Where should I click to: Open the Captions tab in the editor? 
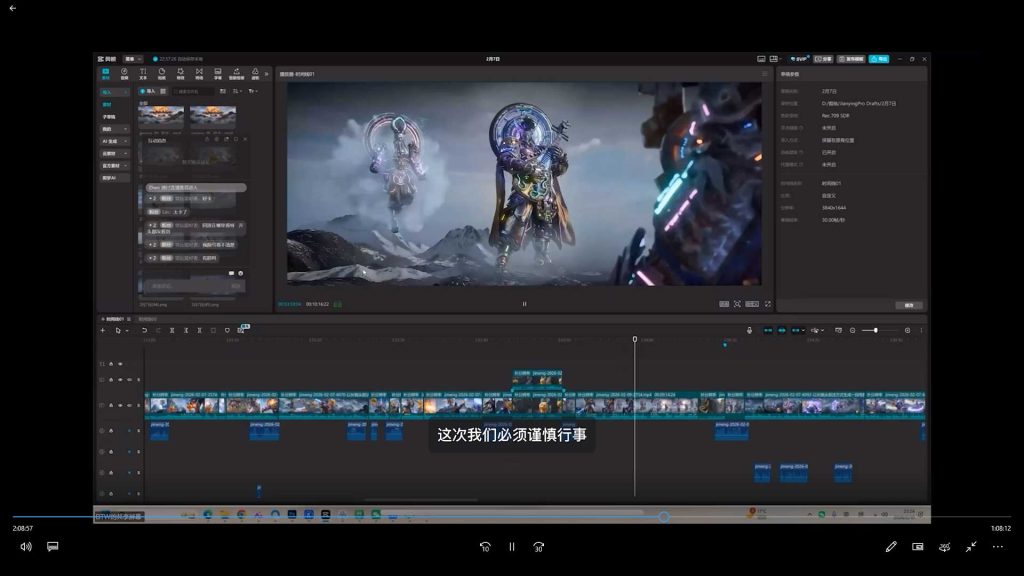pos(217,74)
